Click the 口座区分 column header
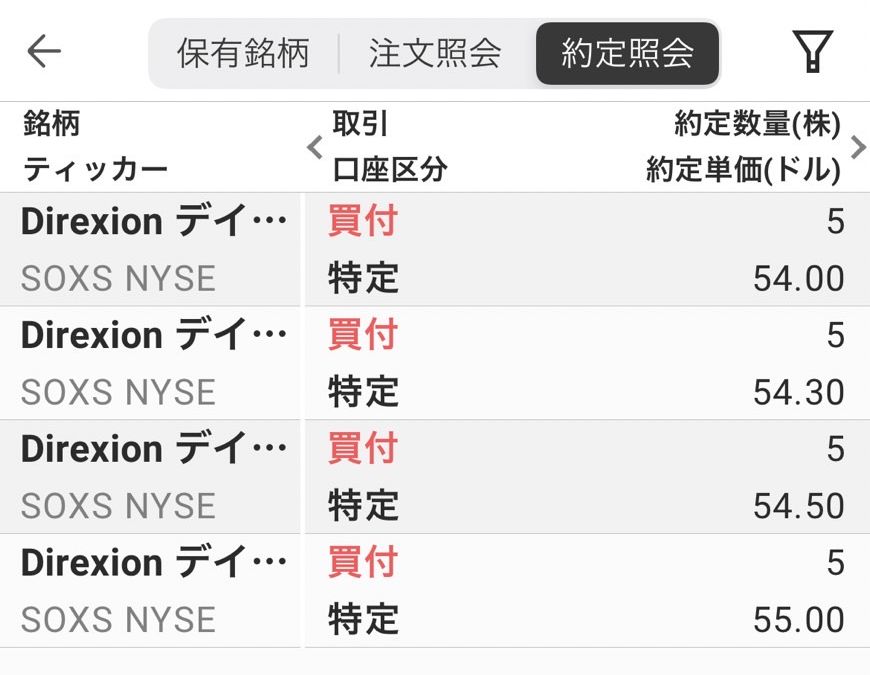The width and height of the screenshot is (870, 675). point(389,170)
